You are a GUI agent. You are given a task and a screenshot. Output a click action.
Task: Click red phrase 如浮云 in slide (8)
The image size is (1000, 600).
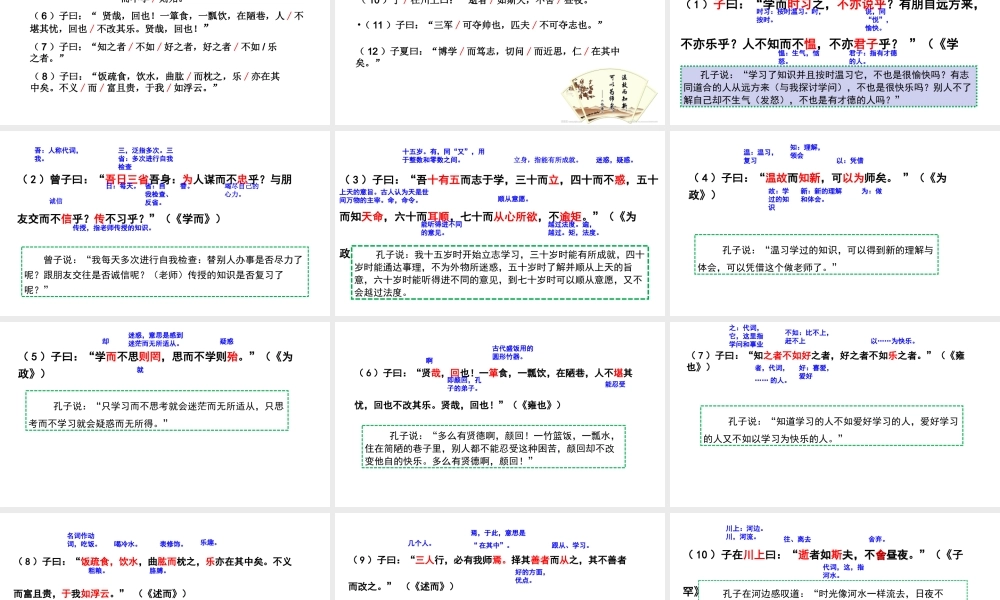click(95, 594)
